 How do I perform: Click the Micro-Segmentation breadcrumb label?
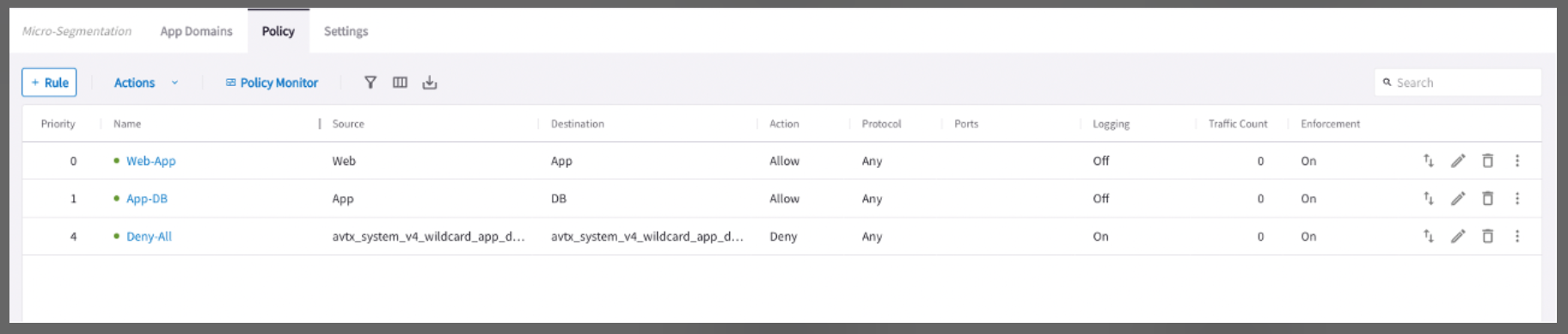(77, 31)
